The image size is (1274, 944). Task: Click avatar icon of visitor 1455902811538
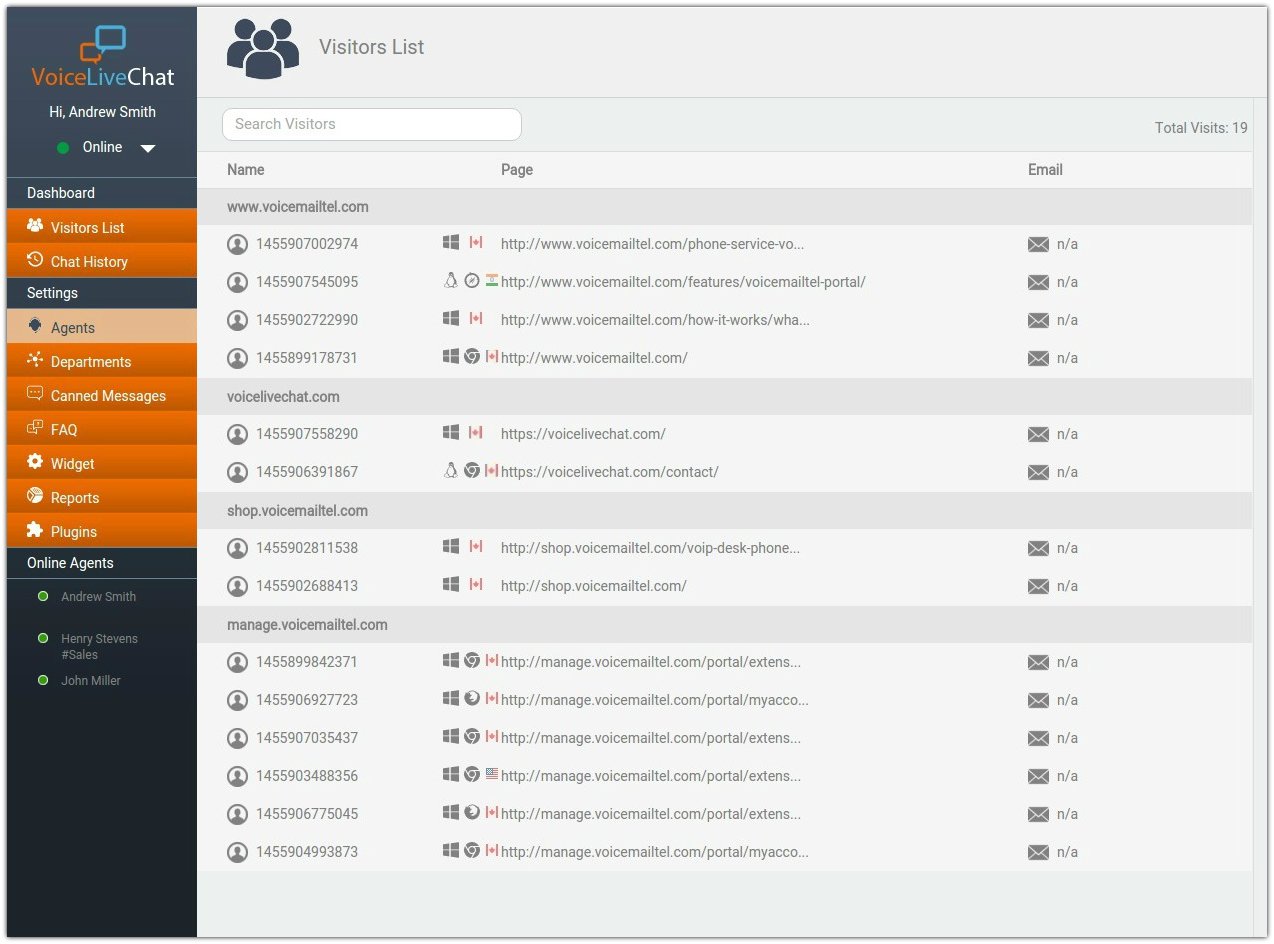[x=237, y=548]
